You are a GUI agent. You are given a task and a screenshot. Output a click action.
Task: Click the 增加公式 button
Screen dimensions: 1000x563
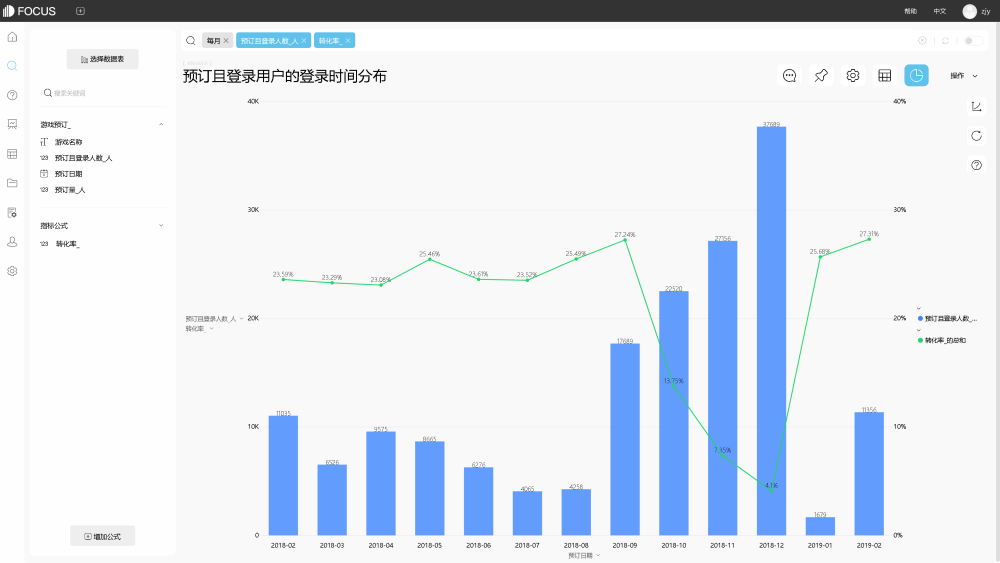click(x=103, y=536)
